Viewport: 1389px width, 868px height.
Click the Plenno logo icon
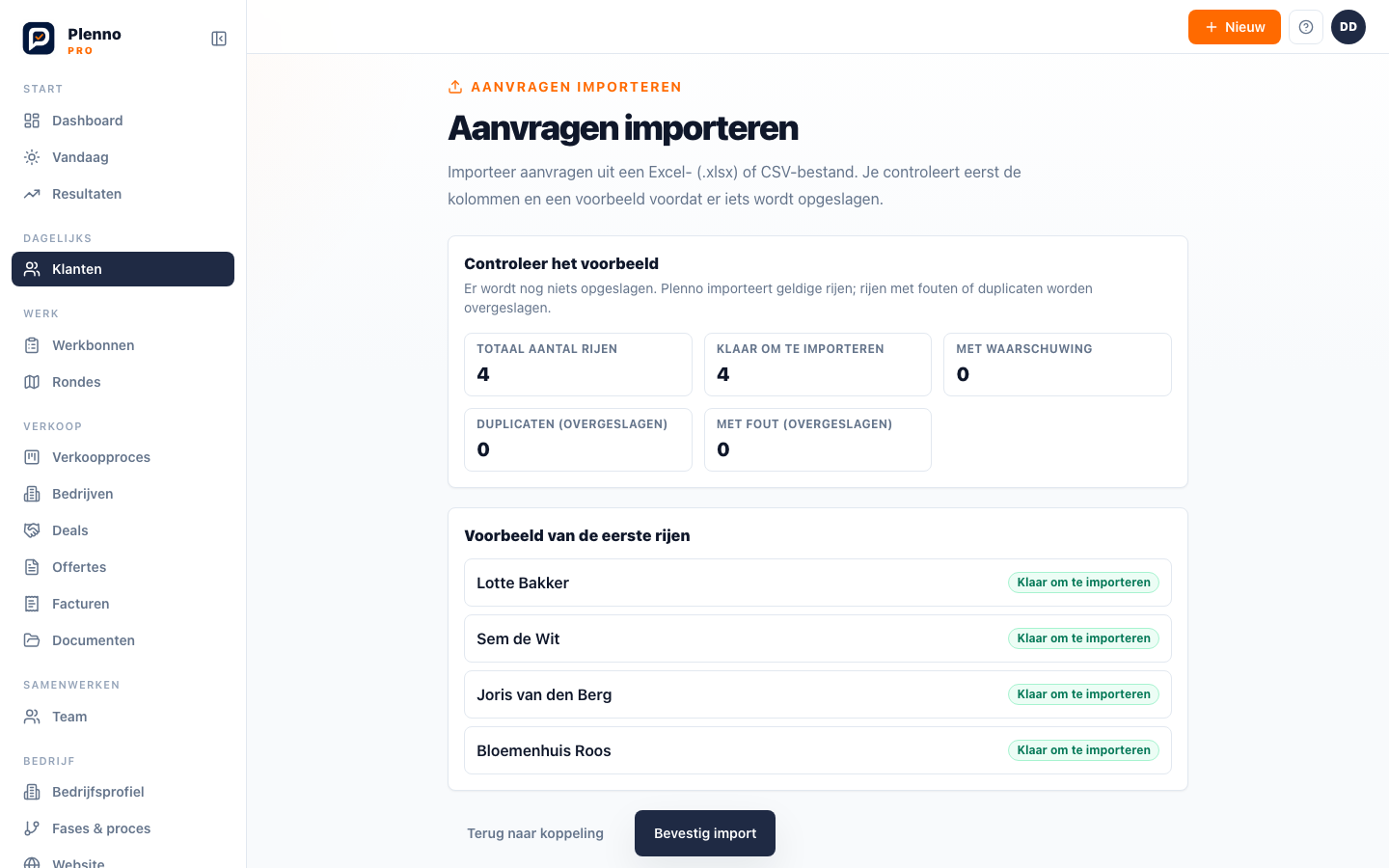pyautogui.click(x=39, y=39)
